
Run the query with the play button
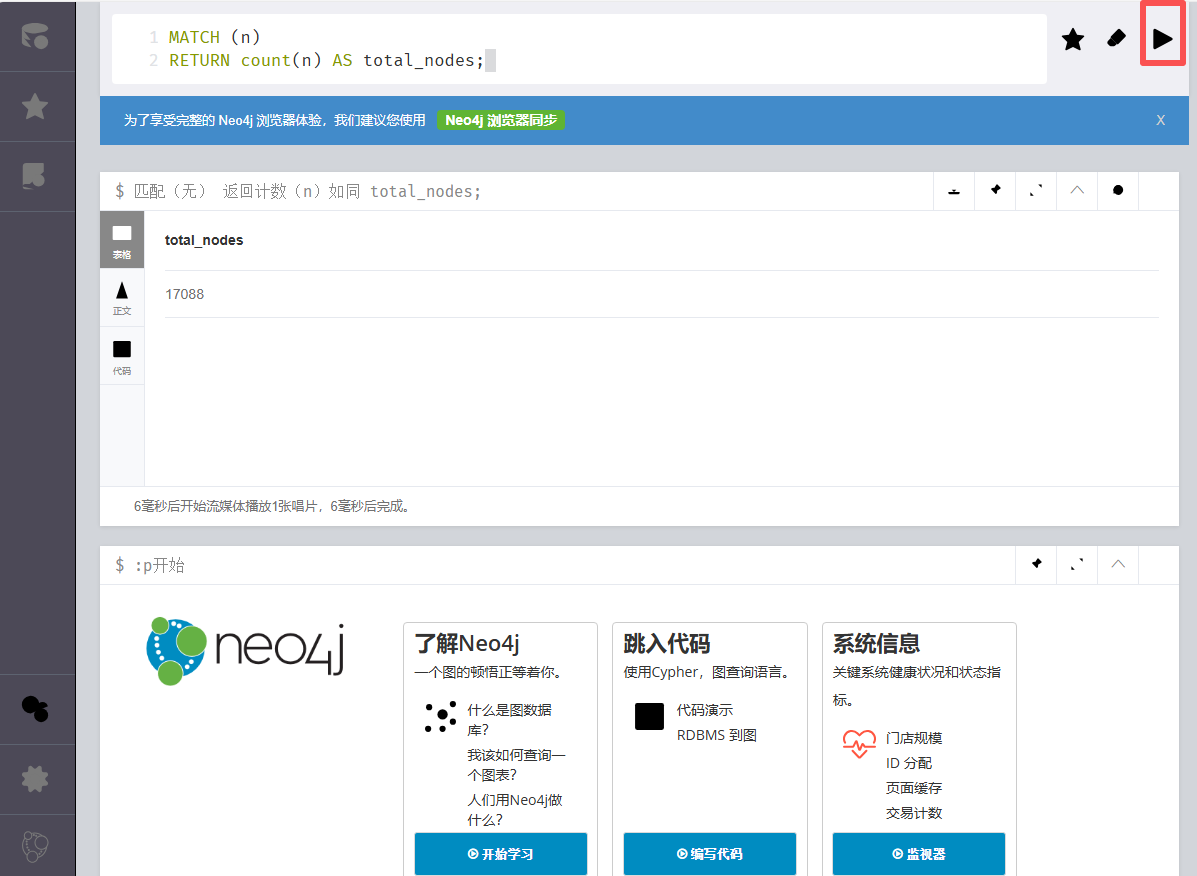tap(1162, 38)
